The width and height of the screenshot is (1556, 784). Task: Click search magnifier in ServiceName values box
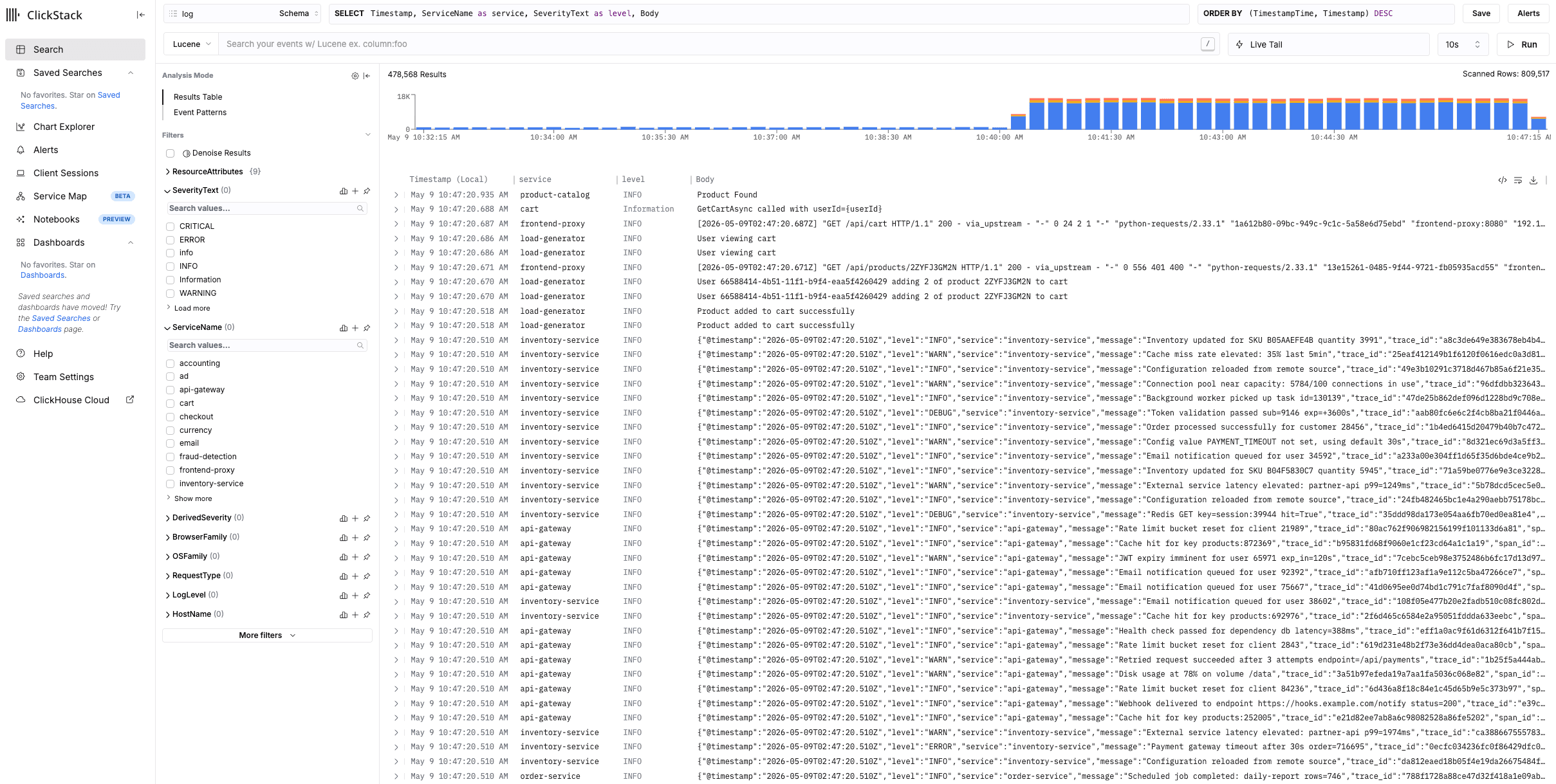pos(360,345)
